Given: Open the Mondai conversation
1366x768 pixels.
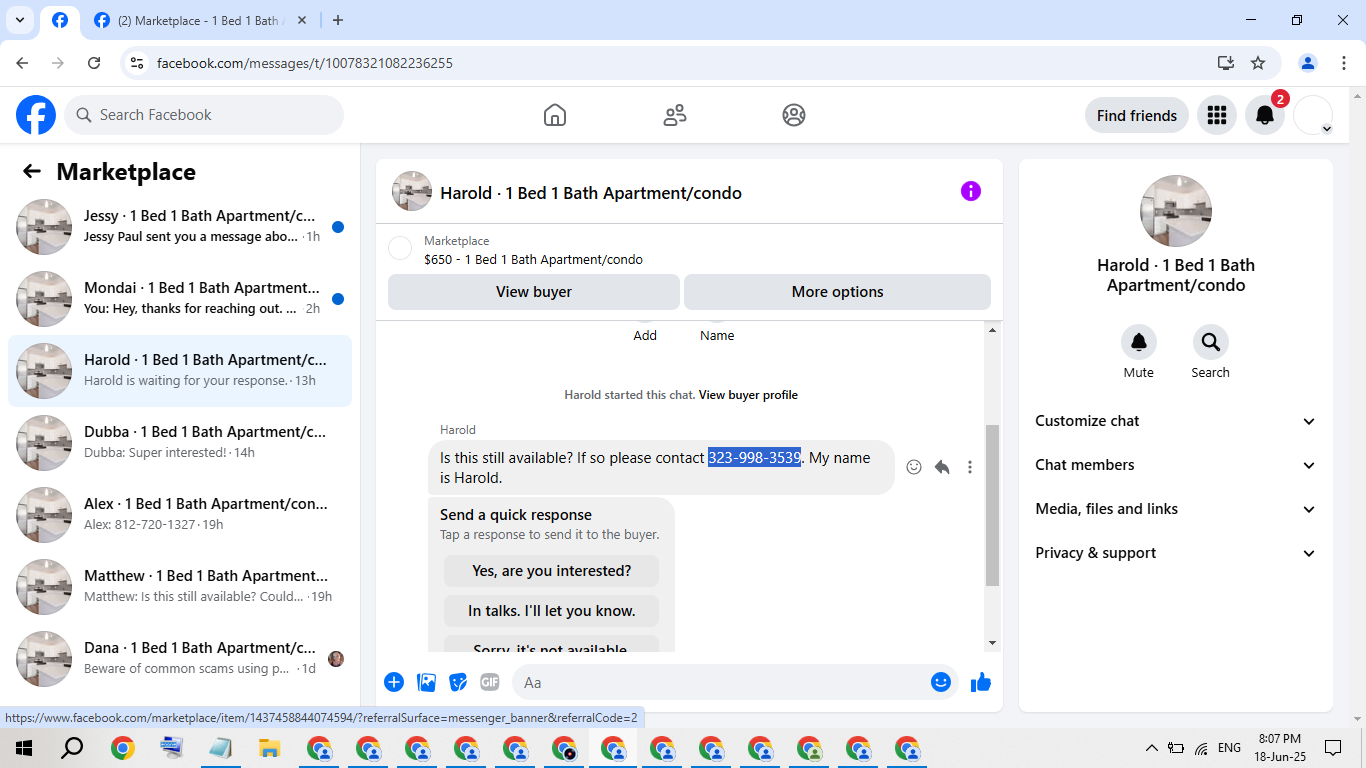Looking at the screenshot, I should [180, 299].
